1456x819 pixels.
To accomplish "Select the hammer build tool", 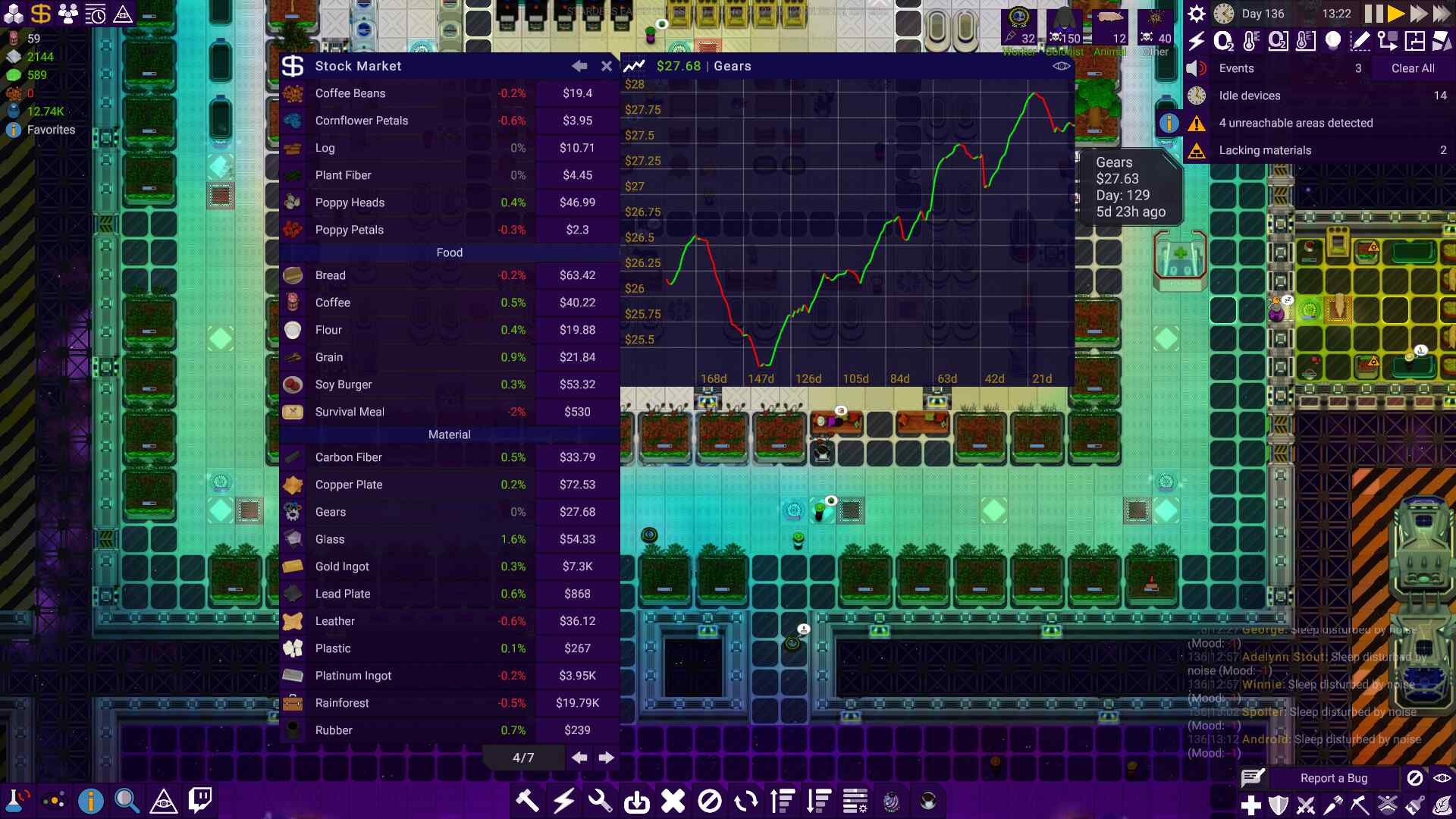I will click(x=527, y=801).
